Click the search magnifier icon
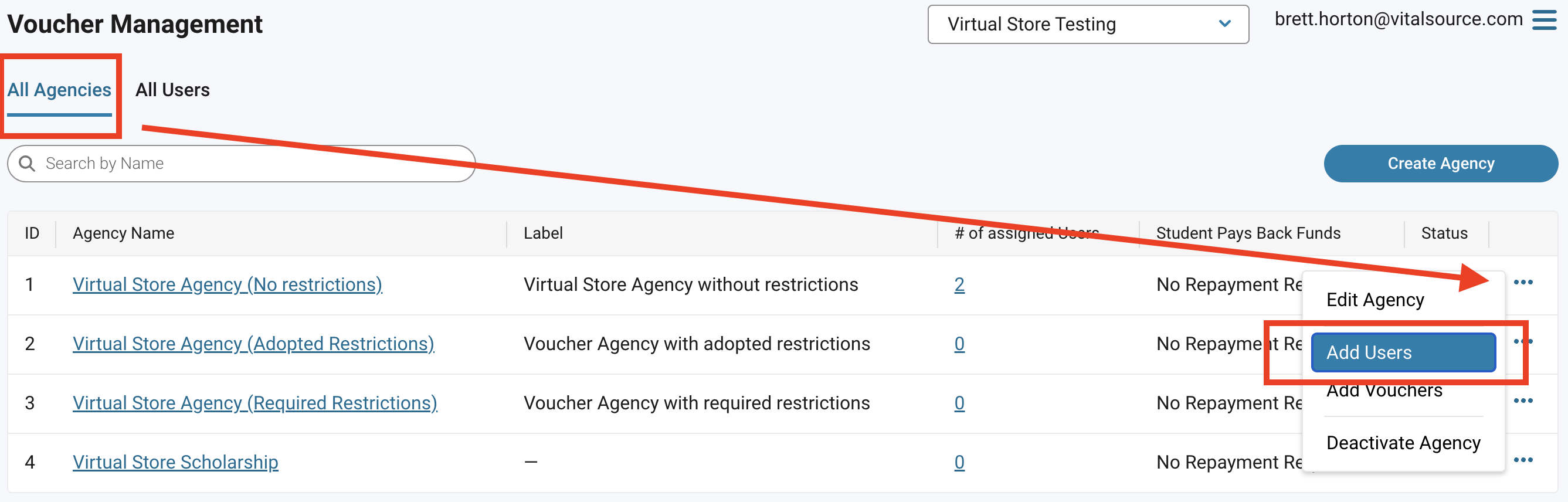Image resolution: width=1568 pixels, height=502 pixels. point(27,163)
